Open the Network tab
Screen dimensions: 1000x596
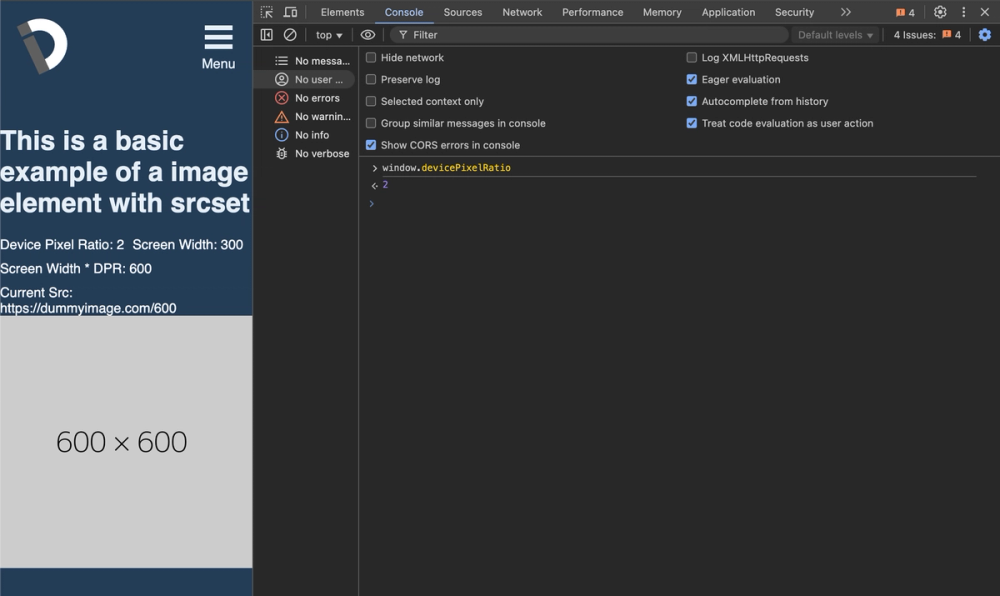pyautogui.click(x=522, y=12)
